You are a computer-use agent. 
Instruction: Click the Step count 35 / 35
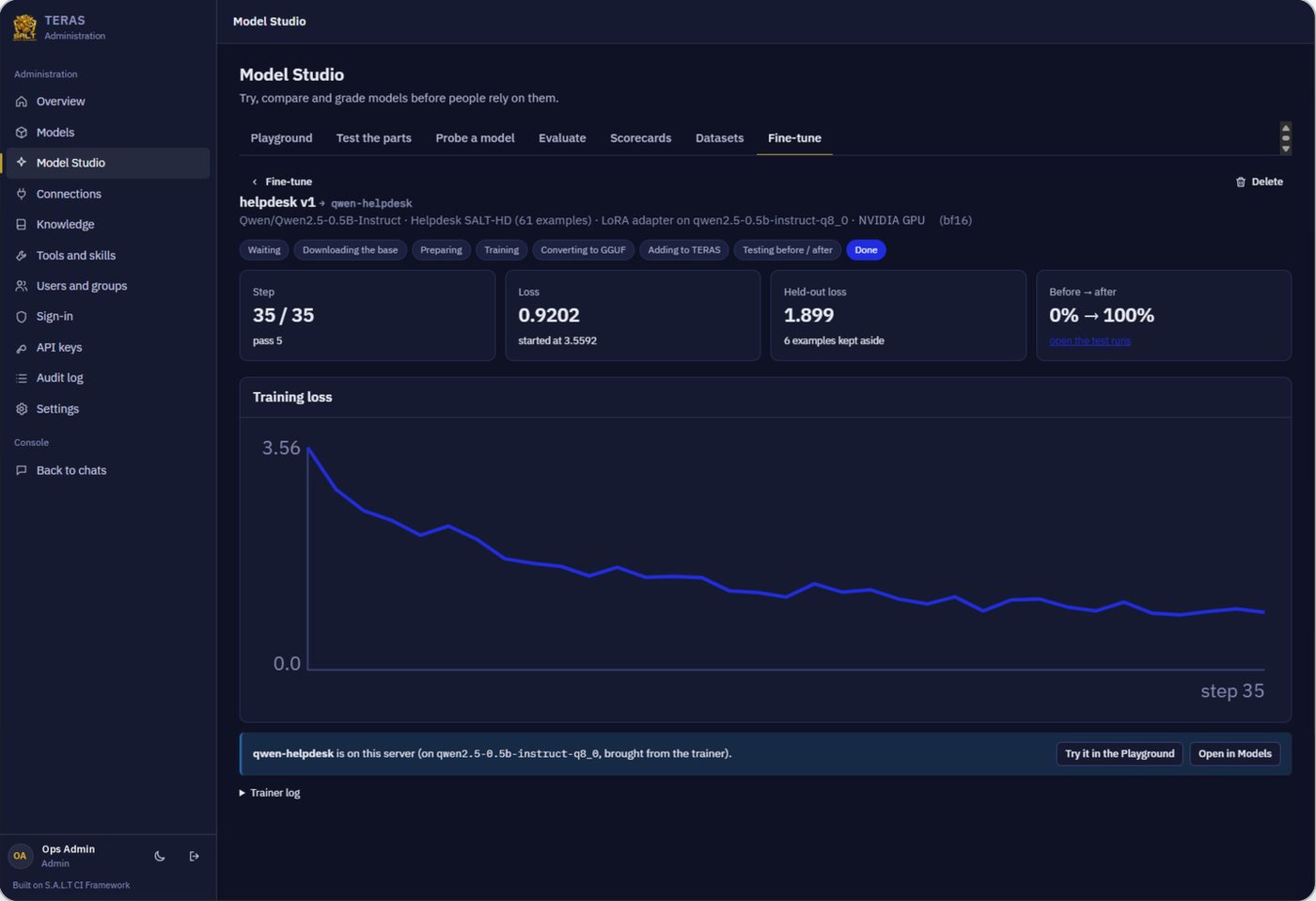click(283, 316)
